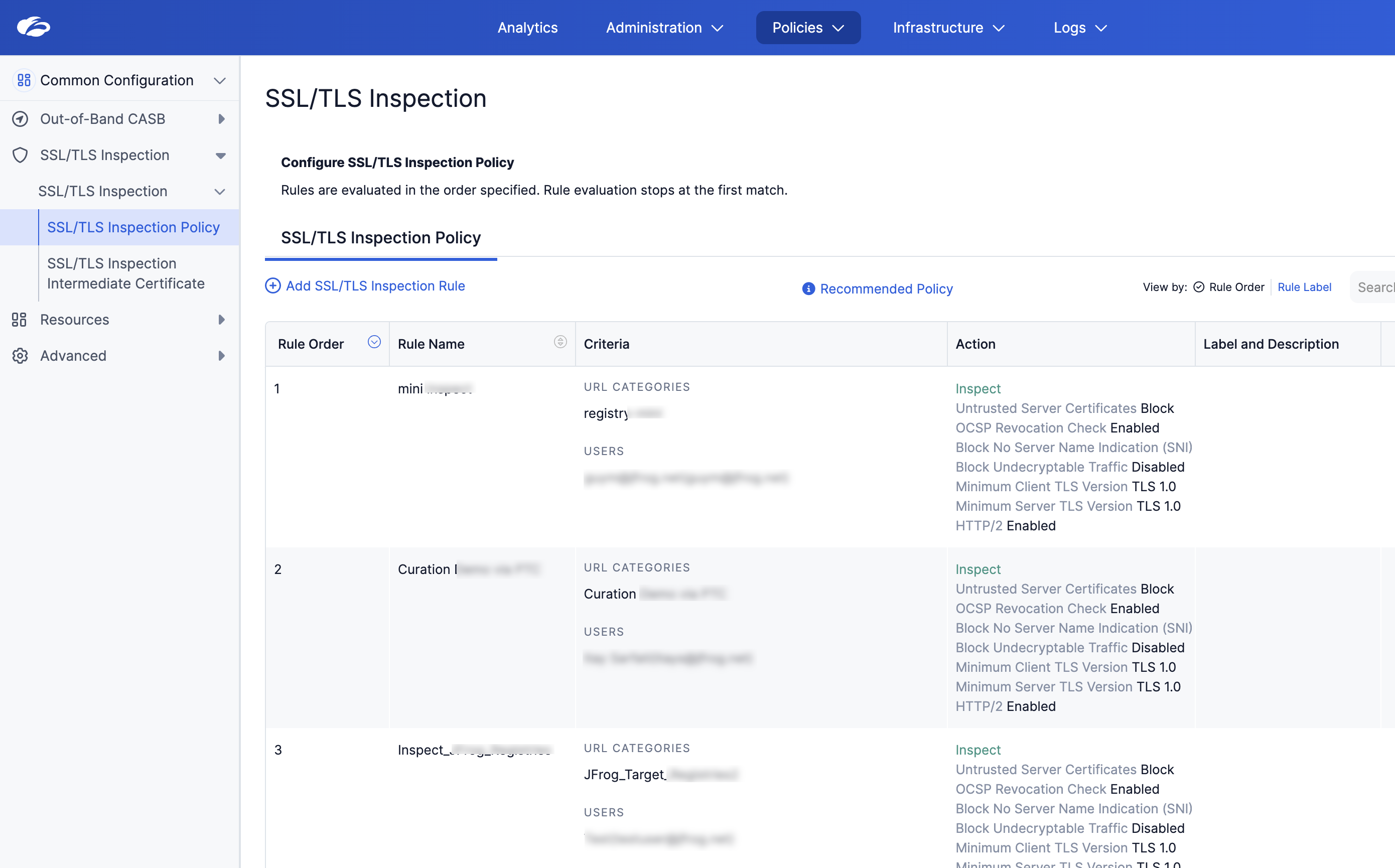This screenshot has height=868, width=1395.
Task: Click the Resources squares icon
Action: (19, 320)
